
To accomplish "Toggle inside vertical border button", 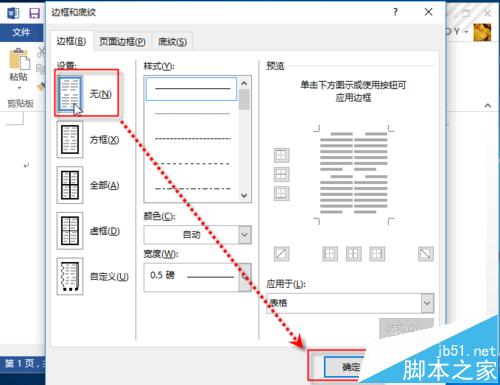I will pos(353,254).
